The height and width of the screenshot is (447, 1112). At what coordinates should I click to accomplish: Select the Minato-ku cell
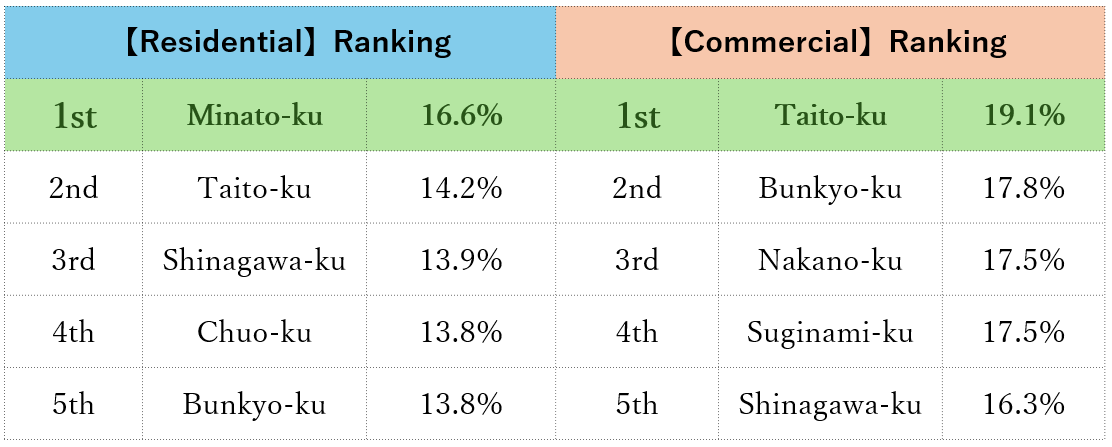point(254,116)
